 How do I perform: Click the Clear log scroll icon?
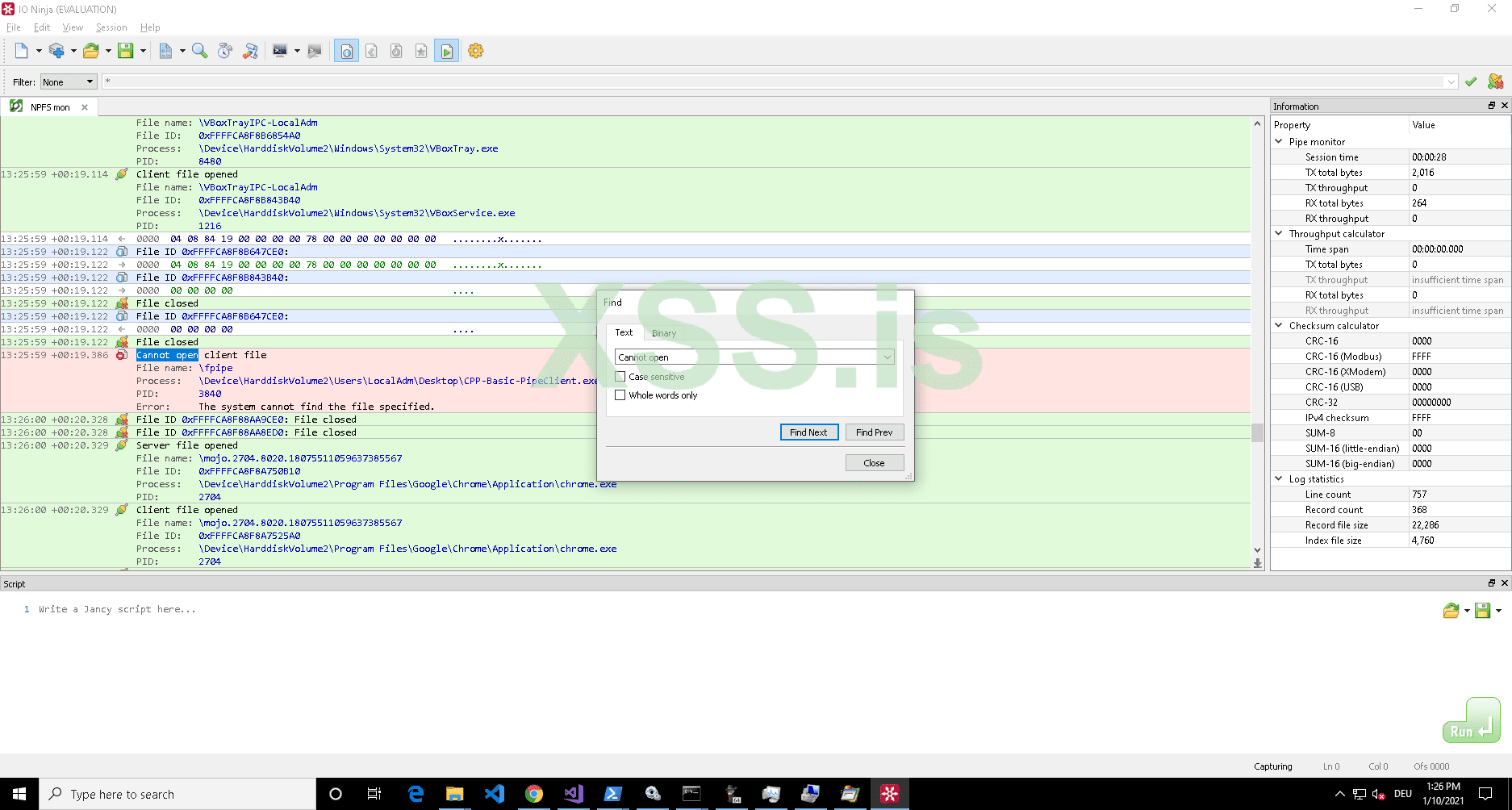click(x=251, y=51)
